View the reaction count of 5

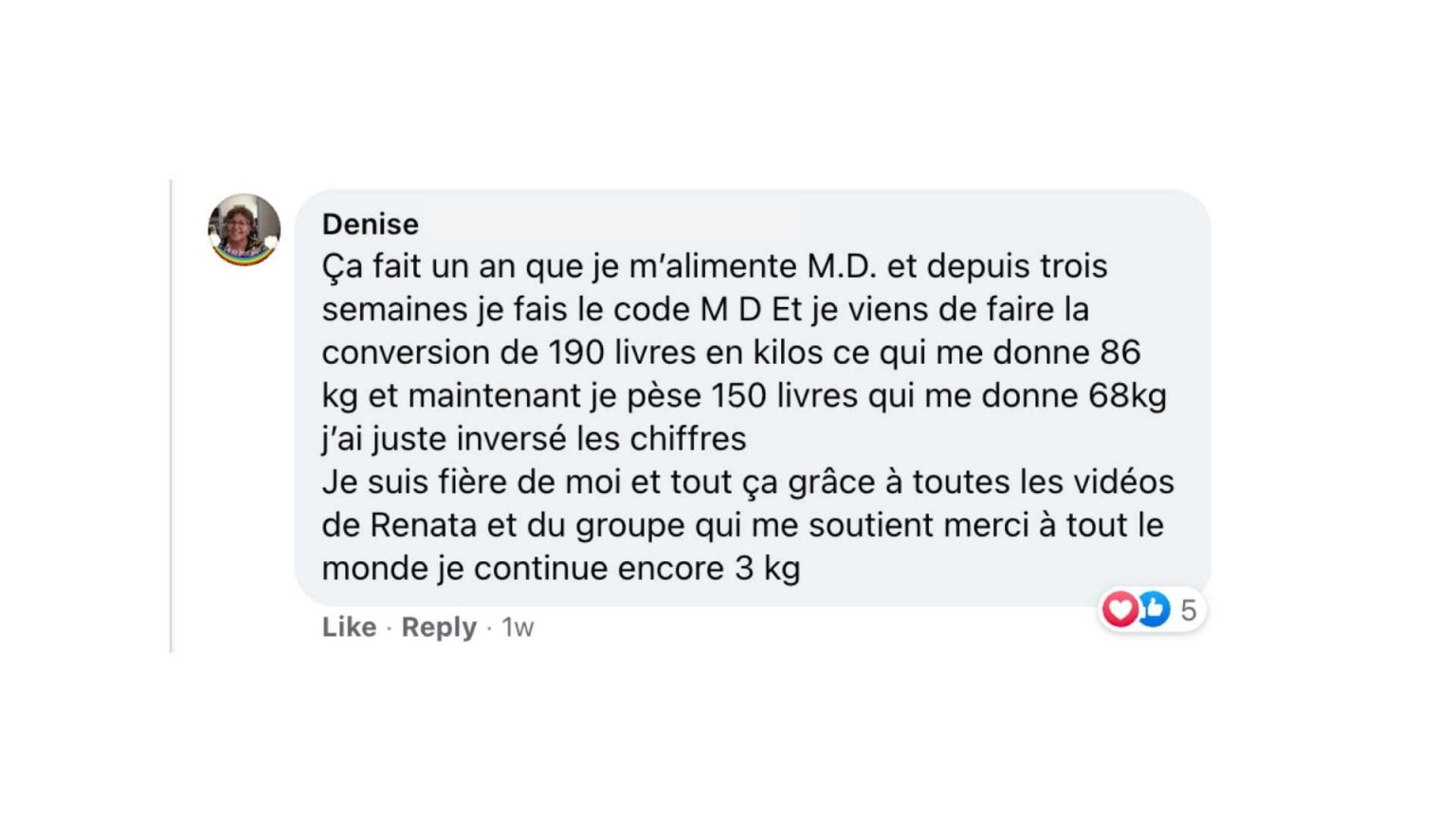[1188, 610]
